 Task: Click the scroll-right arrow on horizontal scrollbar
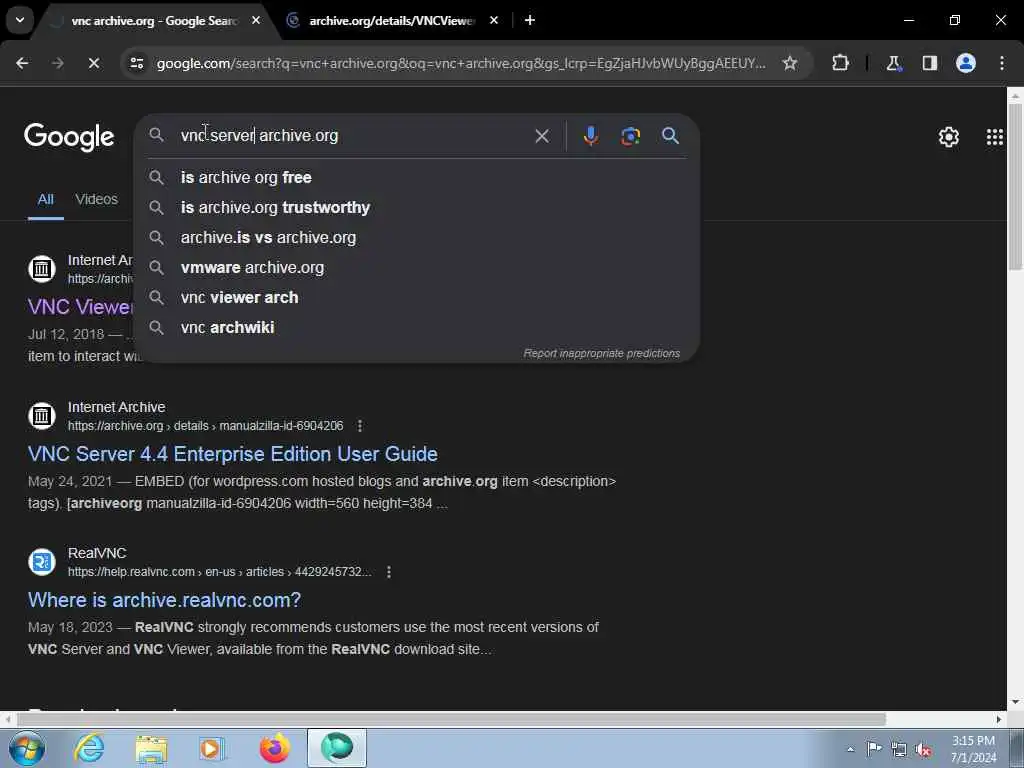click(x=999, y=720)
